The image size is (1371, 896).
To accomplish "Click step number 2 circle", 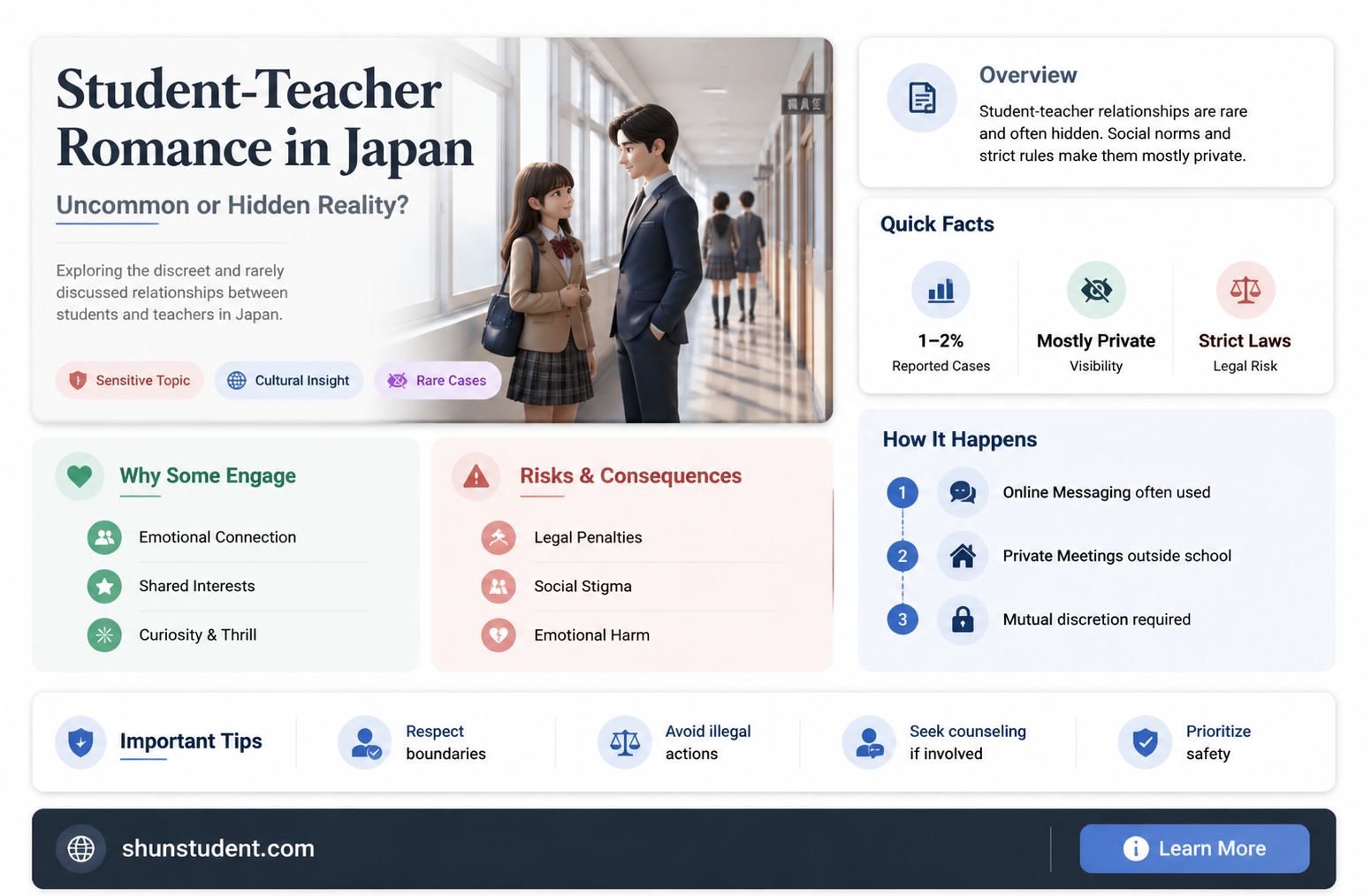I will point(903,556).
